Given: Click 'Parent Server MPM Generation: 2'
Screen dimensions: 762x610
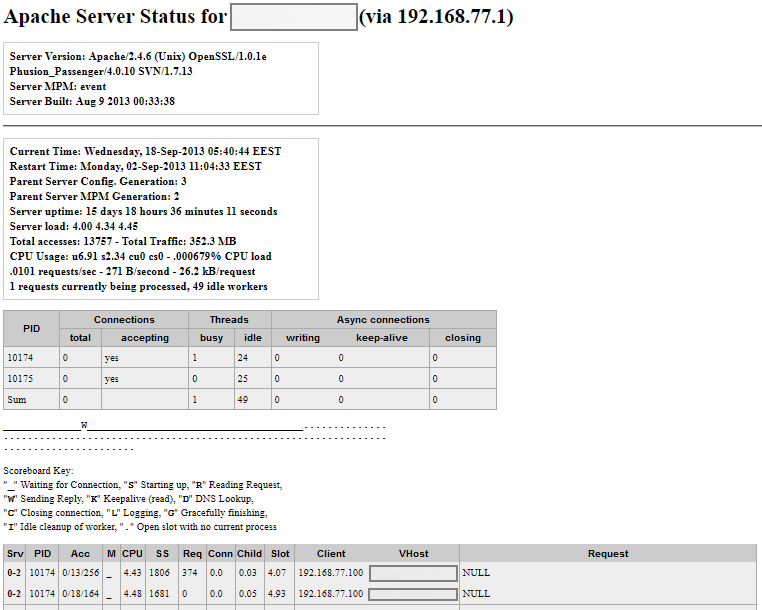Looking at the screenshot, I should 94,197.
